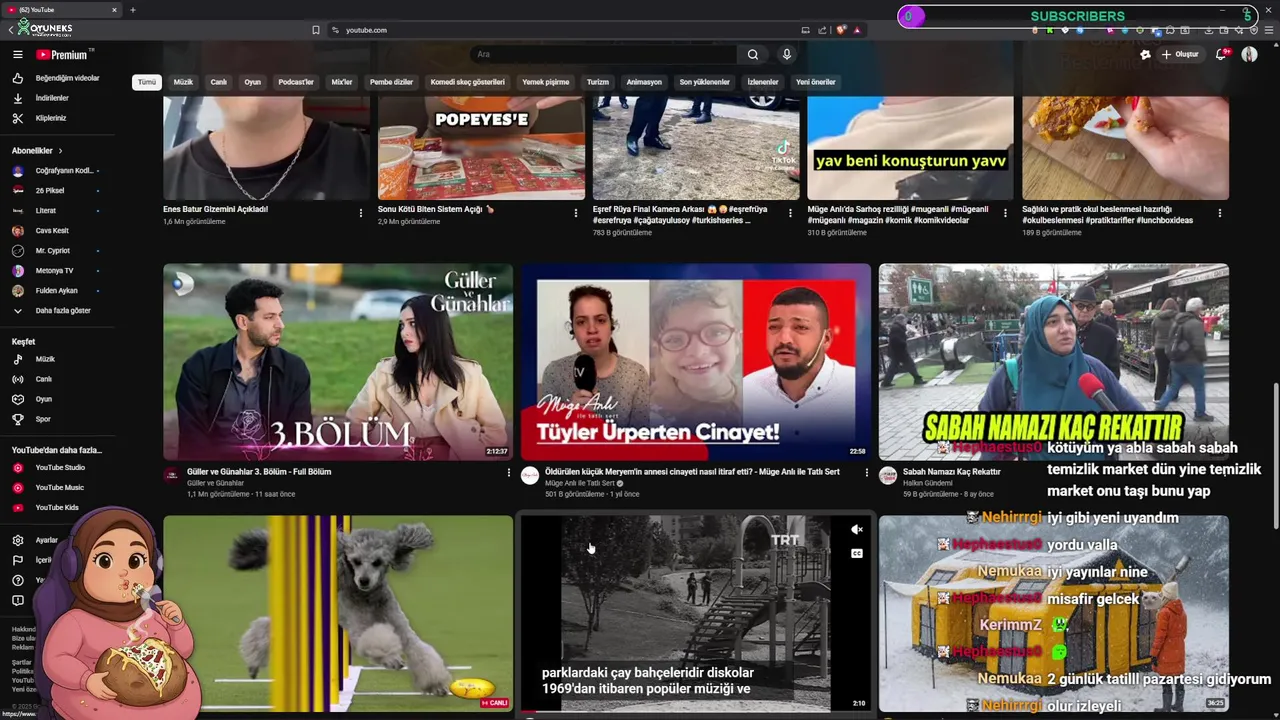This screenshot has height=720, width=1280.
Task: Select the Yeni öneriler filter chip
Action: (815, 82)
